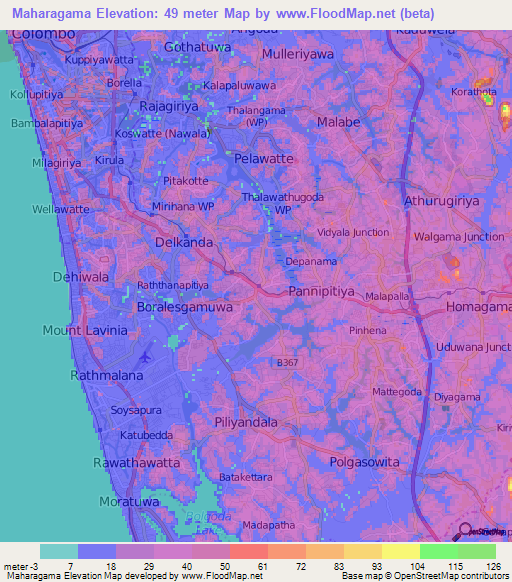Click the Thalangama (WP) place label
Viewport: 512px width, 582px height.
(256, 116)
